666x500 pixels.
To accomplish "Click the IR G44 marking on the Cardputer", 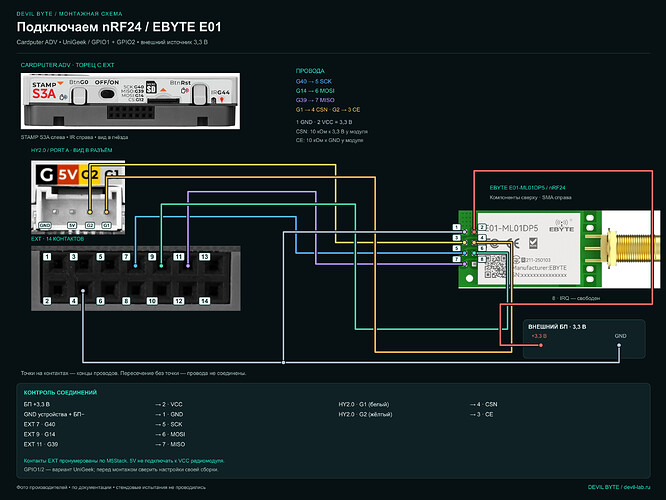I will coord(220,95).
